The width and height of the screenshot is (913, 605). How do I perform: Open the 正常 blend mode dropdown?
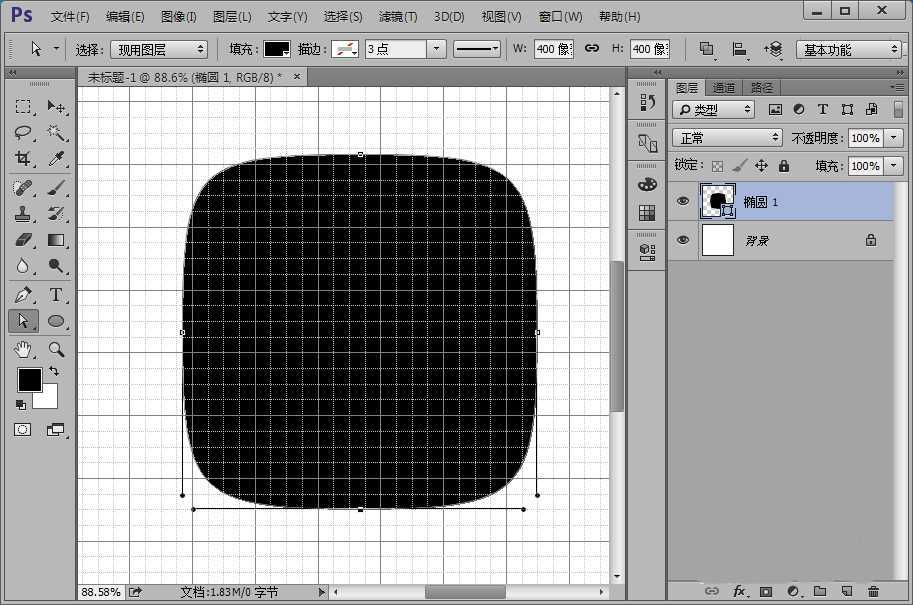tap(727, 138)
